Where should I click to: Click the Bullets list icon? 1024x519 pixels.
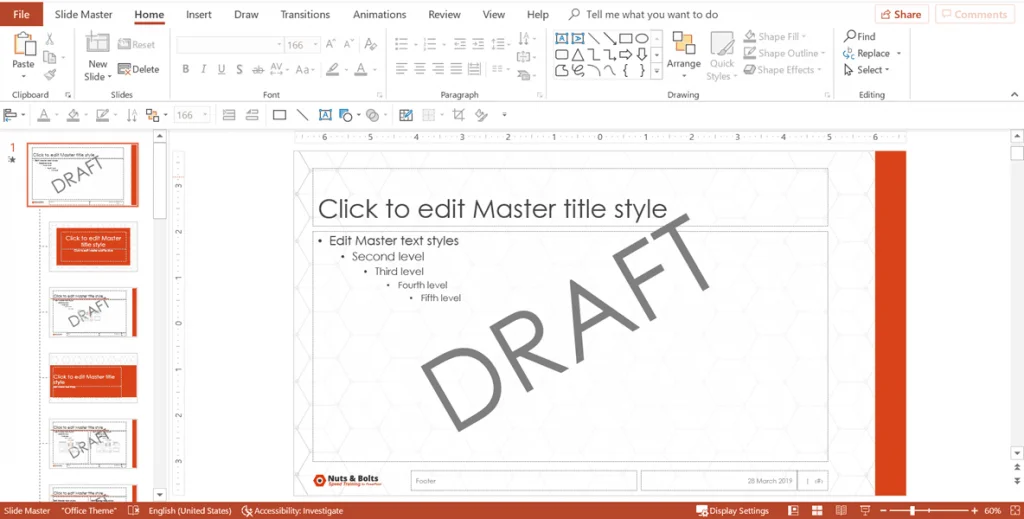click(402, 44)
